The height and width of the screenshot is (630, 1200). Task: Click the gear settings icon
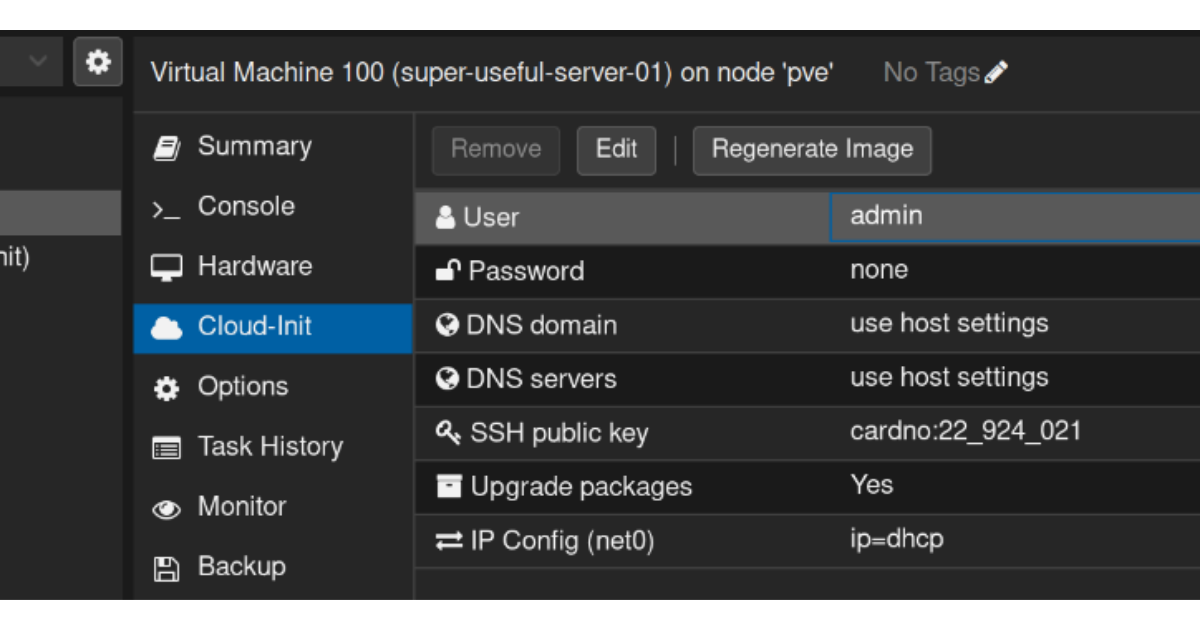tap(98, 62)
